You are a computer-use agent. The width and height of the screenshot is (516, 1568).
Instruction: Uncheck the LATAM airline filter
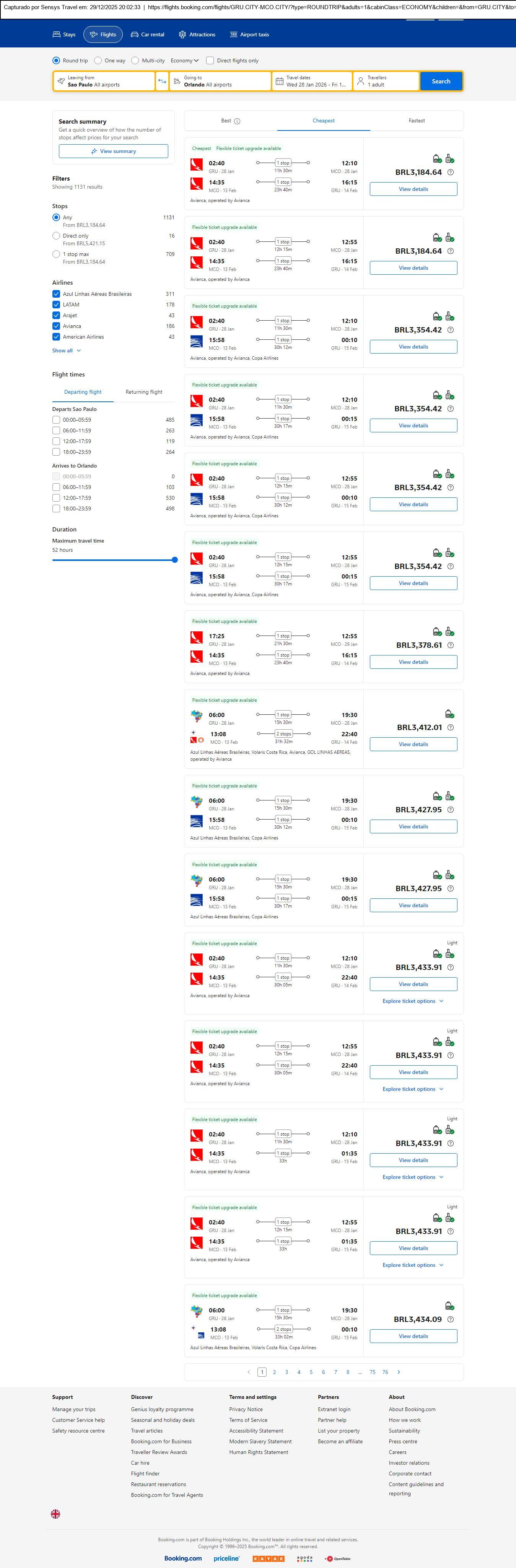point(56,305)
